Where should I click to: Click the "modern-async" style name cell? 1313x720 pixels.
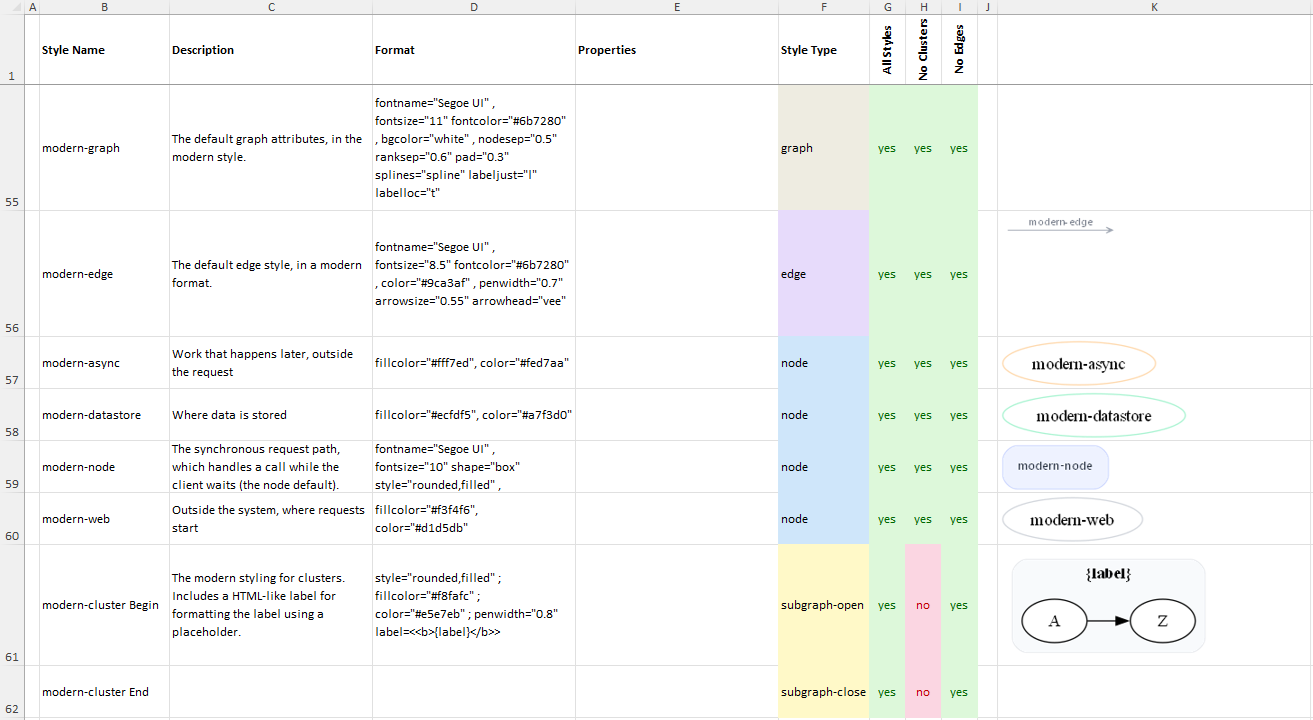pyautogui.click(x=104, y=363)
